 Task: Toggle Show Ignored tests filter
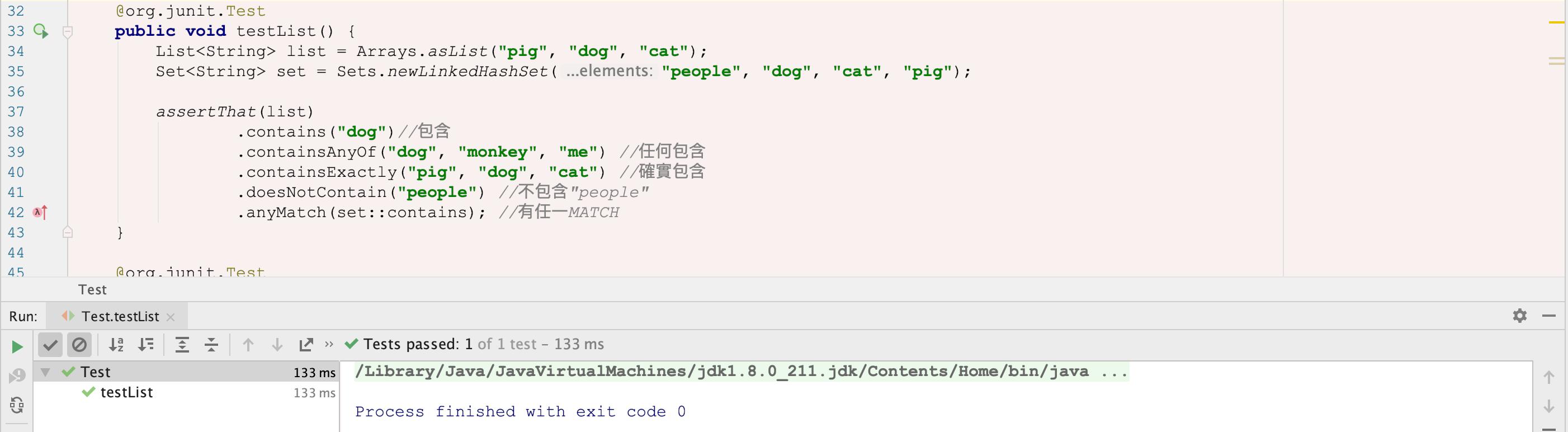click(x=79, y=344)
